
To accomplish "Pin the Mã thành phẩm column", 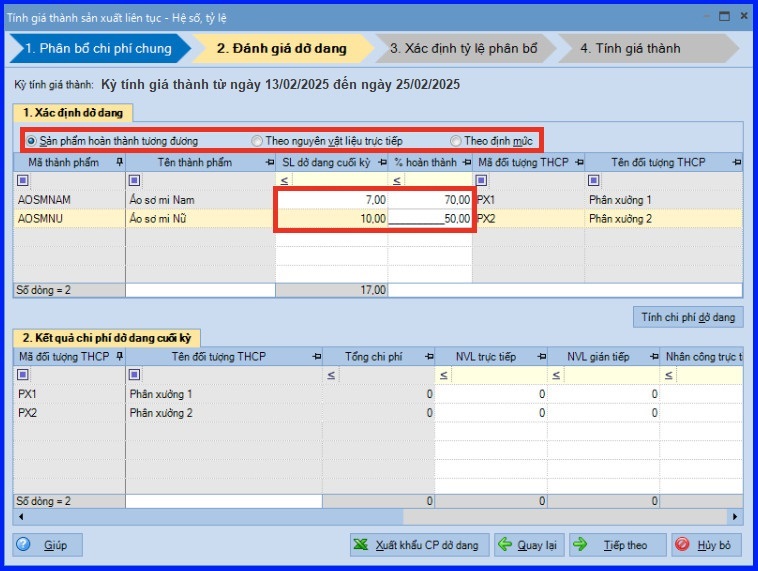I will (x=119, y=162).
